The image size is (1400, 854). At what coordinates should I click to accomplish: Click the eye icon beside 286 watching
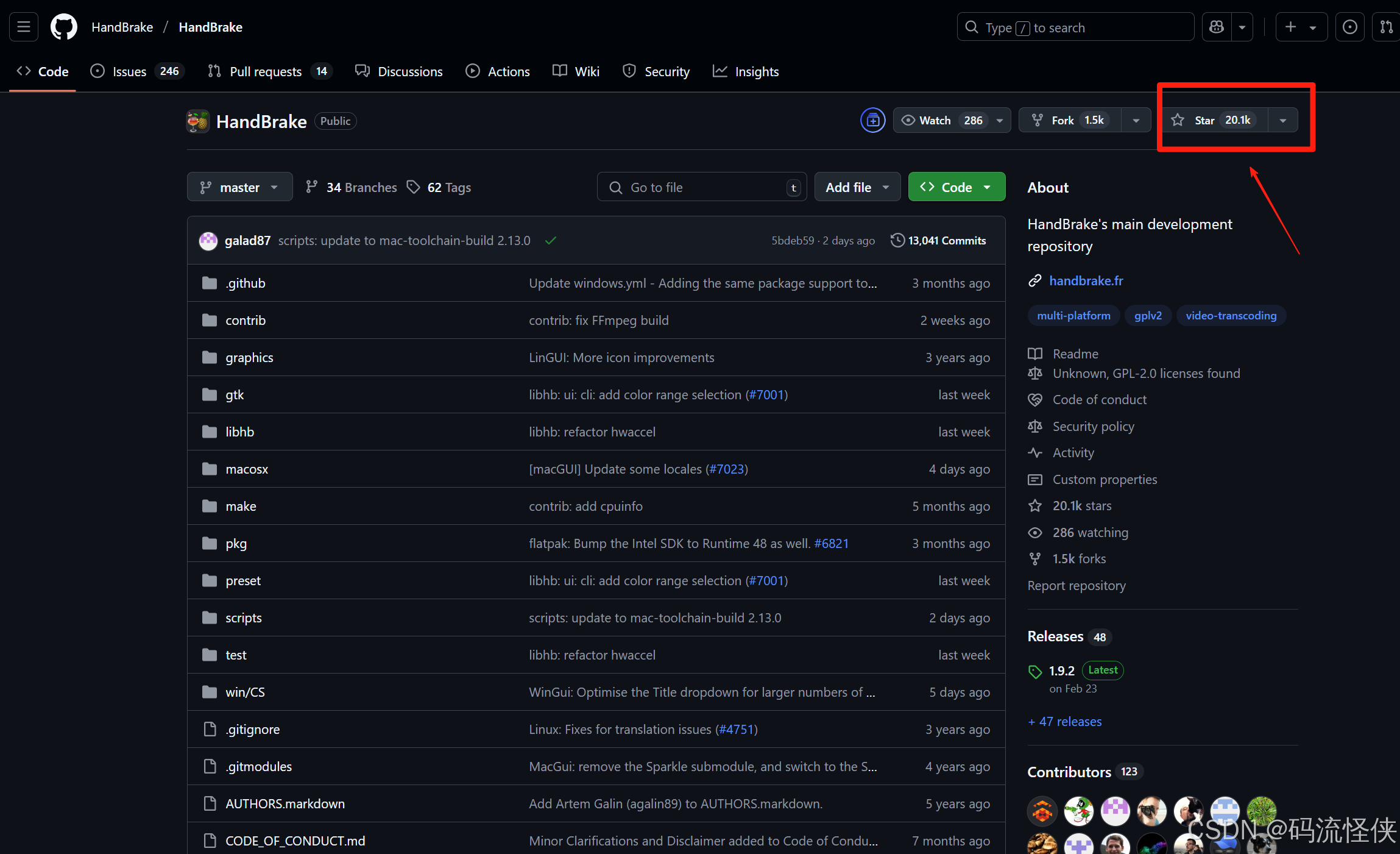pos(1035,533)
